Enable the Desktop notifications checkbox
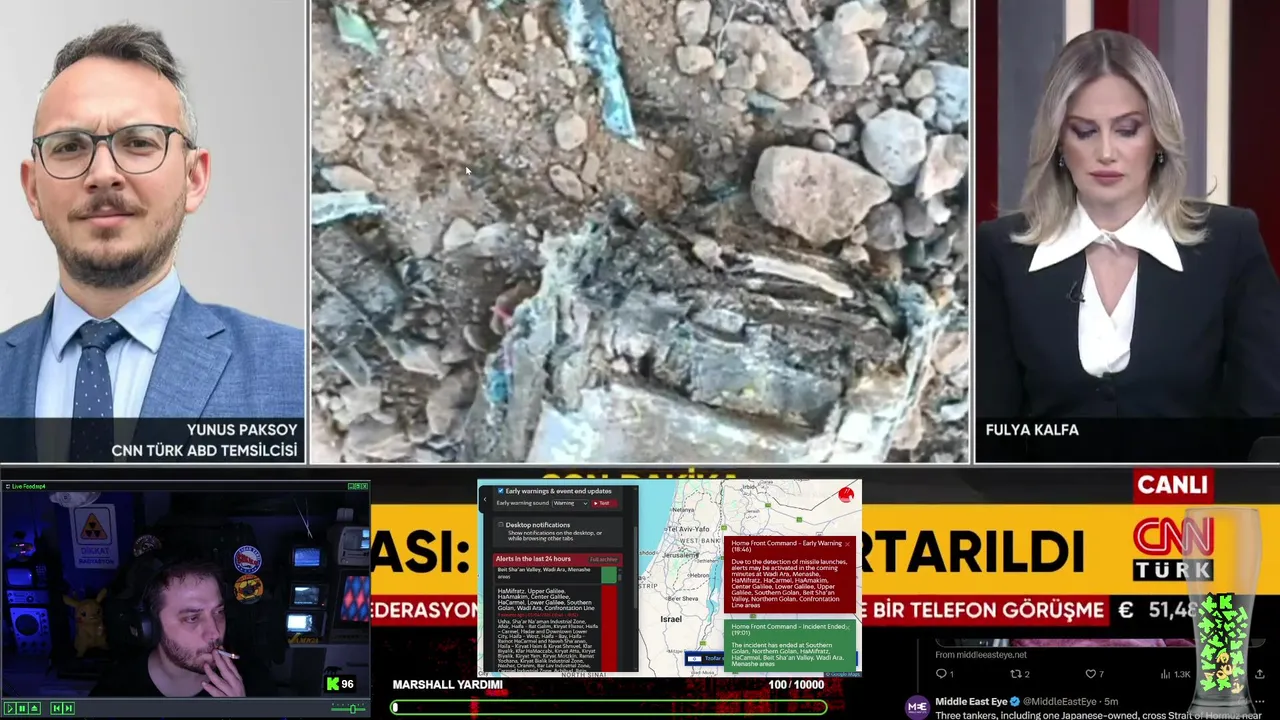The width and height of the screenshot is (1280, 720). coord(500,525)
